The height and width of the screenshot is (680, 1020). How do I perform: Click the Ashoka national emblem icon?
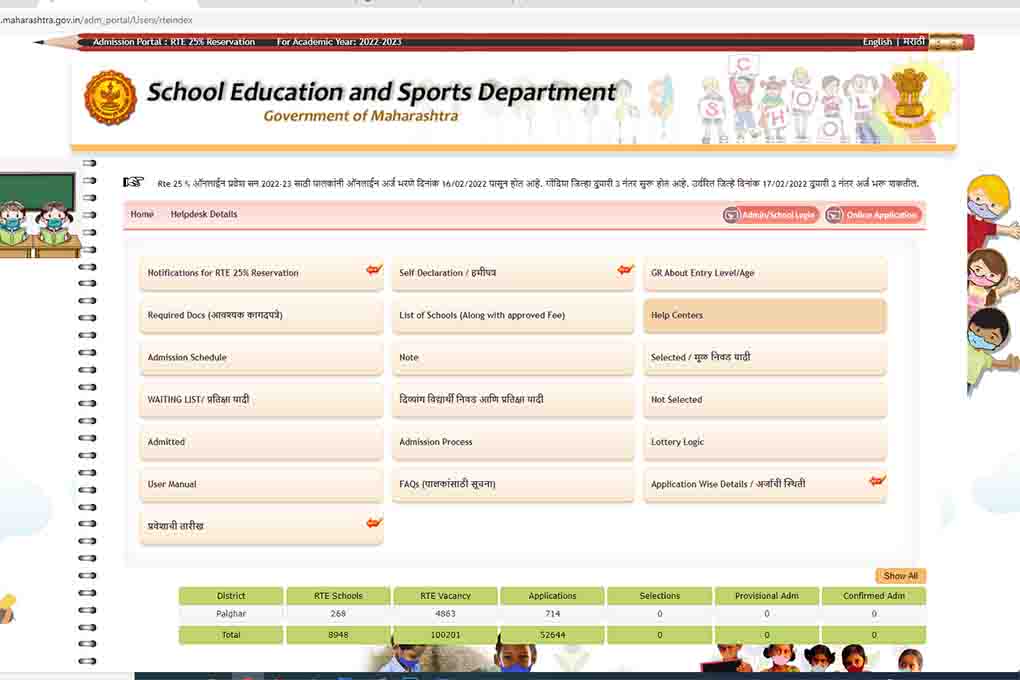(909, 97)
